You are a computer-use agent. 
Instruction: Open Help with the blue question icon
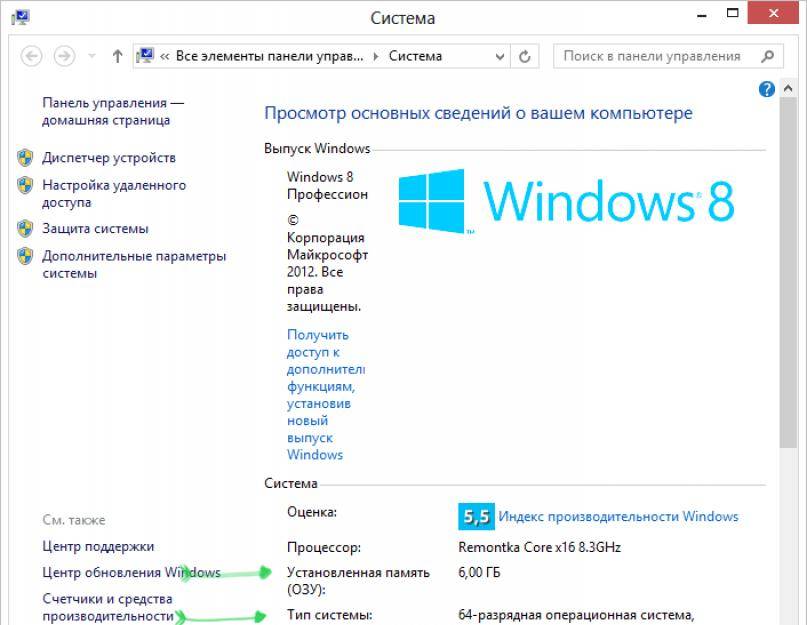(x=766, y=89)
